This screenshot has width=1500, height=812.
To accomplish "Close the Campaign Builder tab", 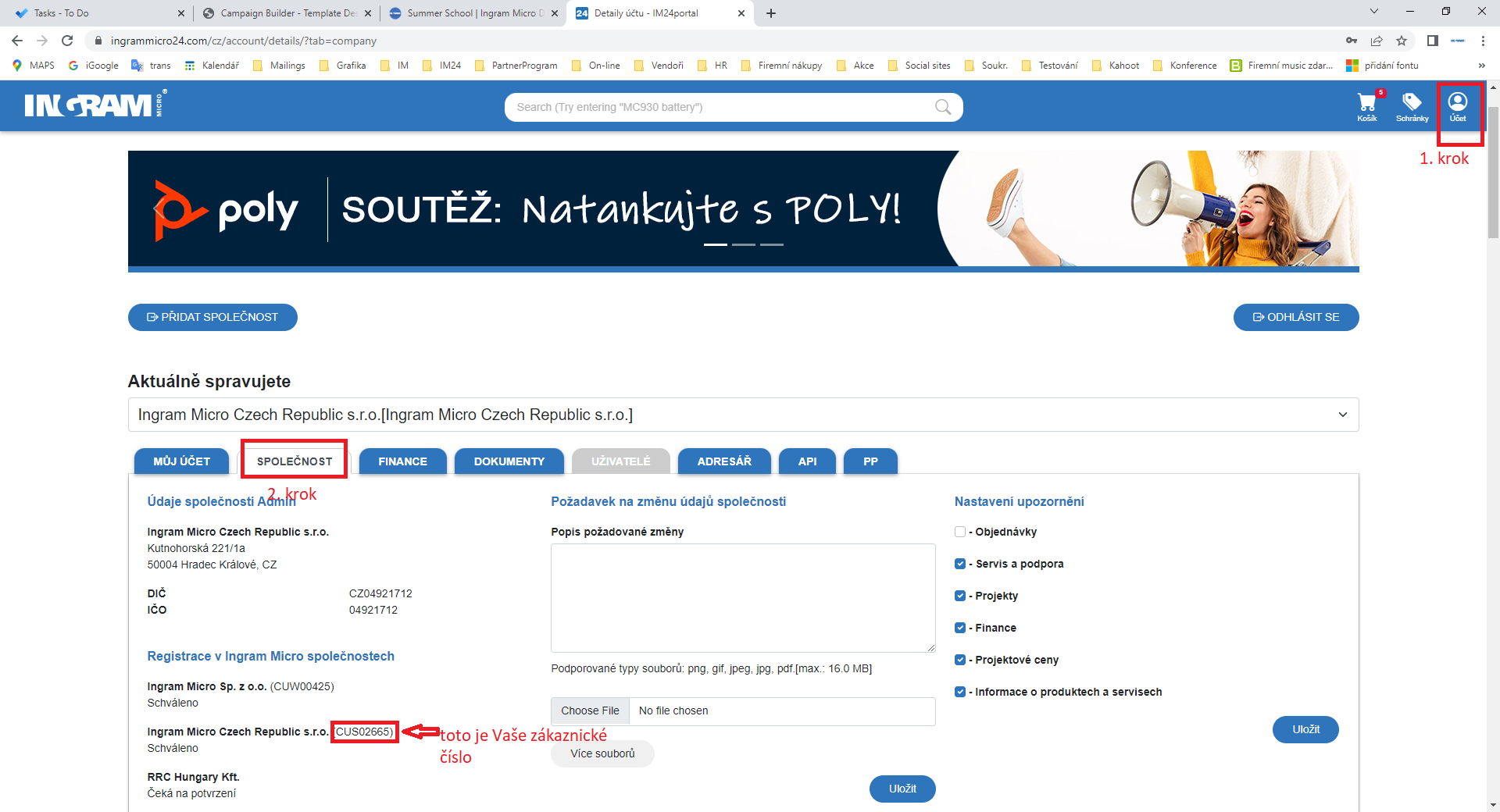I will pyautogui.click(x=368, y=13).
